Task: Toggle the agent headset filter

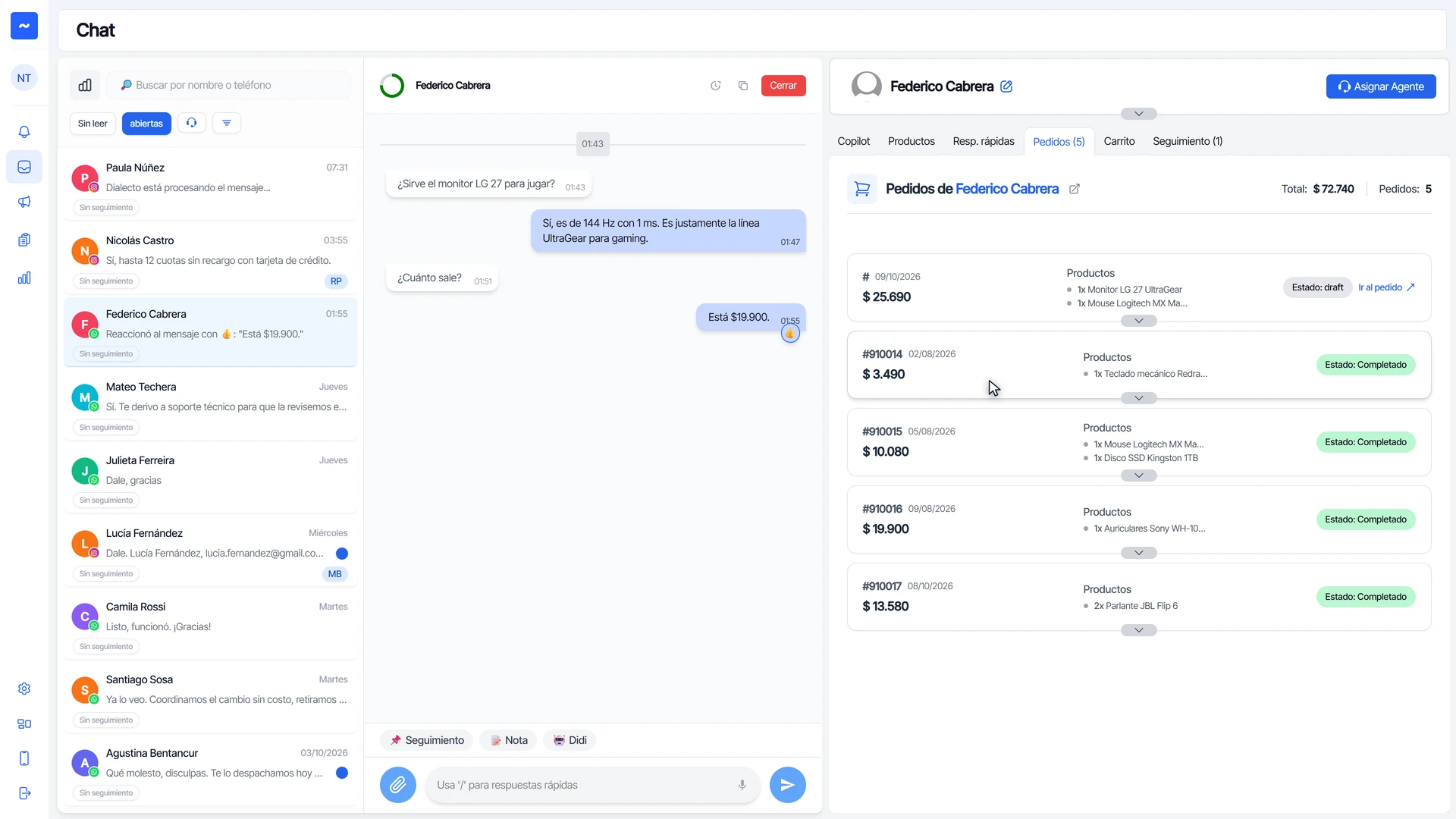Action: point(192,123)
